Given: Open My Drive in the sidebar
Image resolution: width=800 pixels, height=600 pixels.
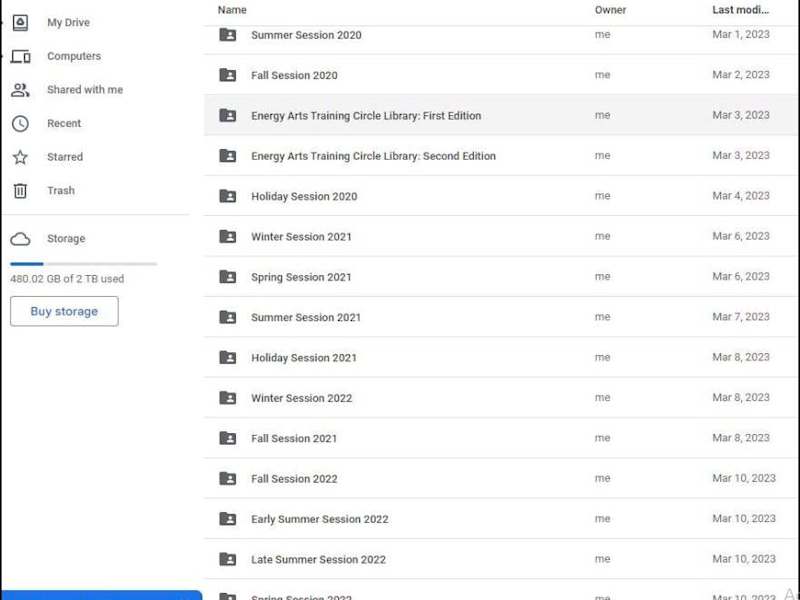Looking at the screenshot, I should click(68, 22).
